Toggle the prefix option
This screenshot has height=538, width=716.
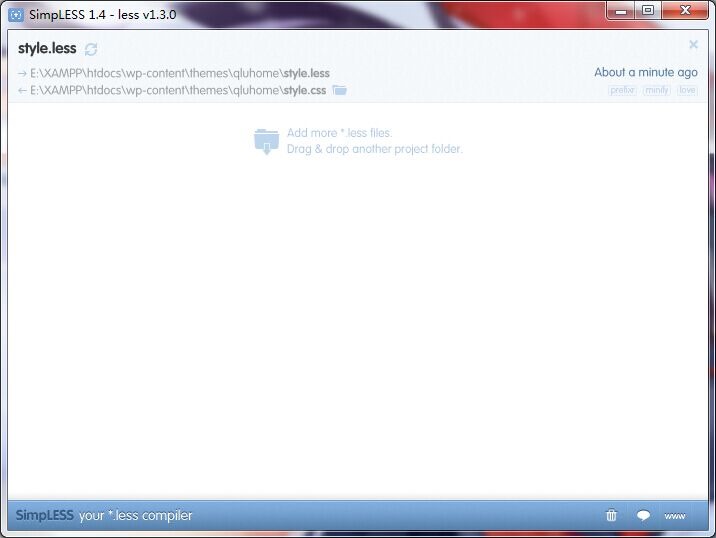(622, 90)
